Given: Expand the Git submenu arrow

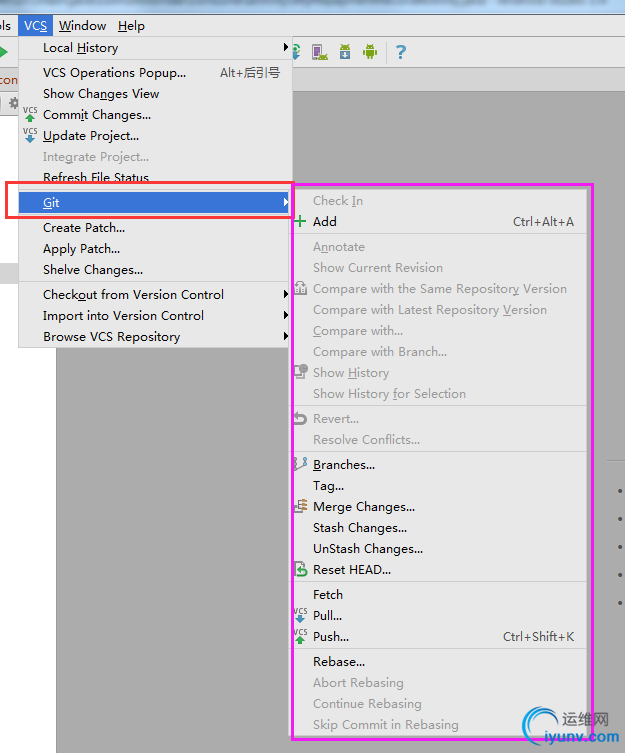Looking at the screenshot, I should [285, 202].
